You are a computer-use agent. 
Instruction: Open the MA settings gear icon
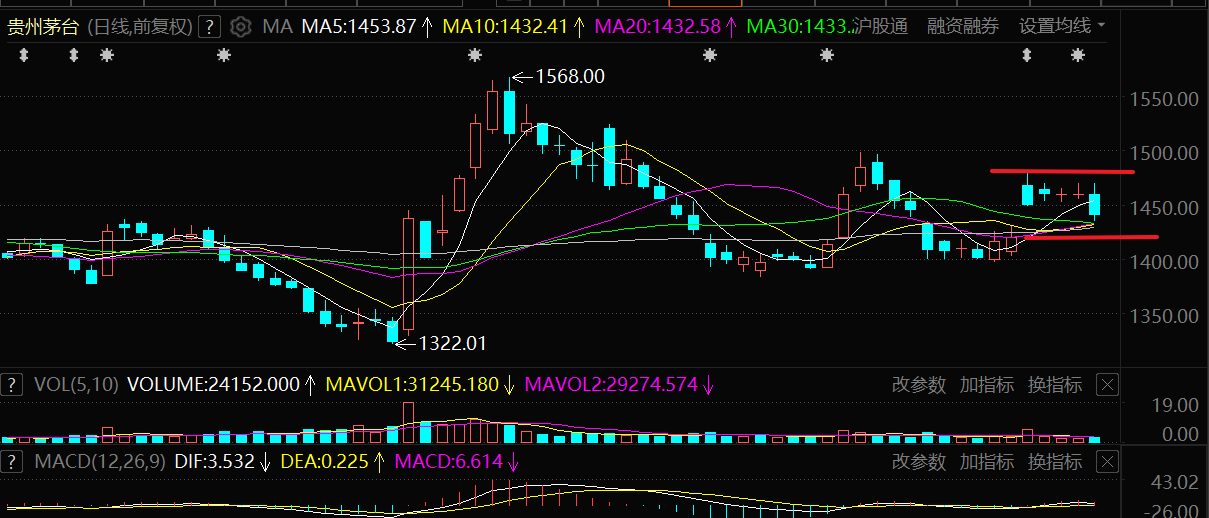[240, 26]
